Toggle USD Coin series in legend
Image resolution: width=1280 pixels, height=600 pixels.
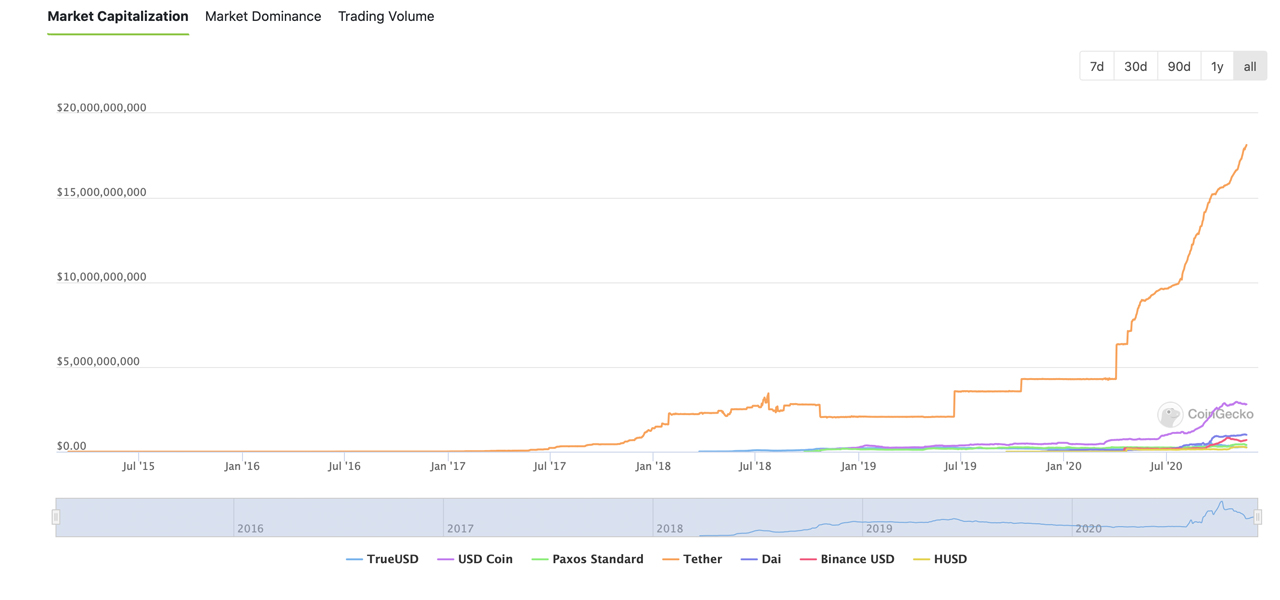tap(475, 559)
